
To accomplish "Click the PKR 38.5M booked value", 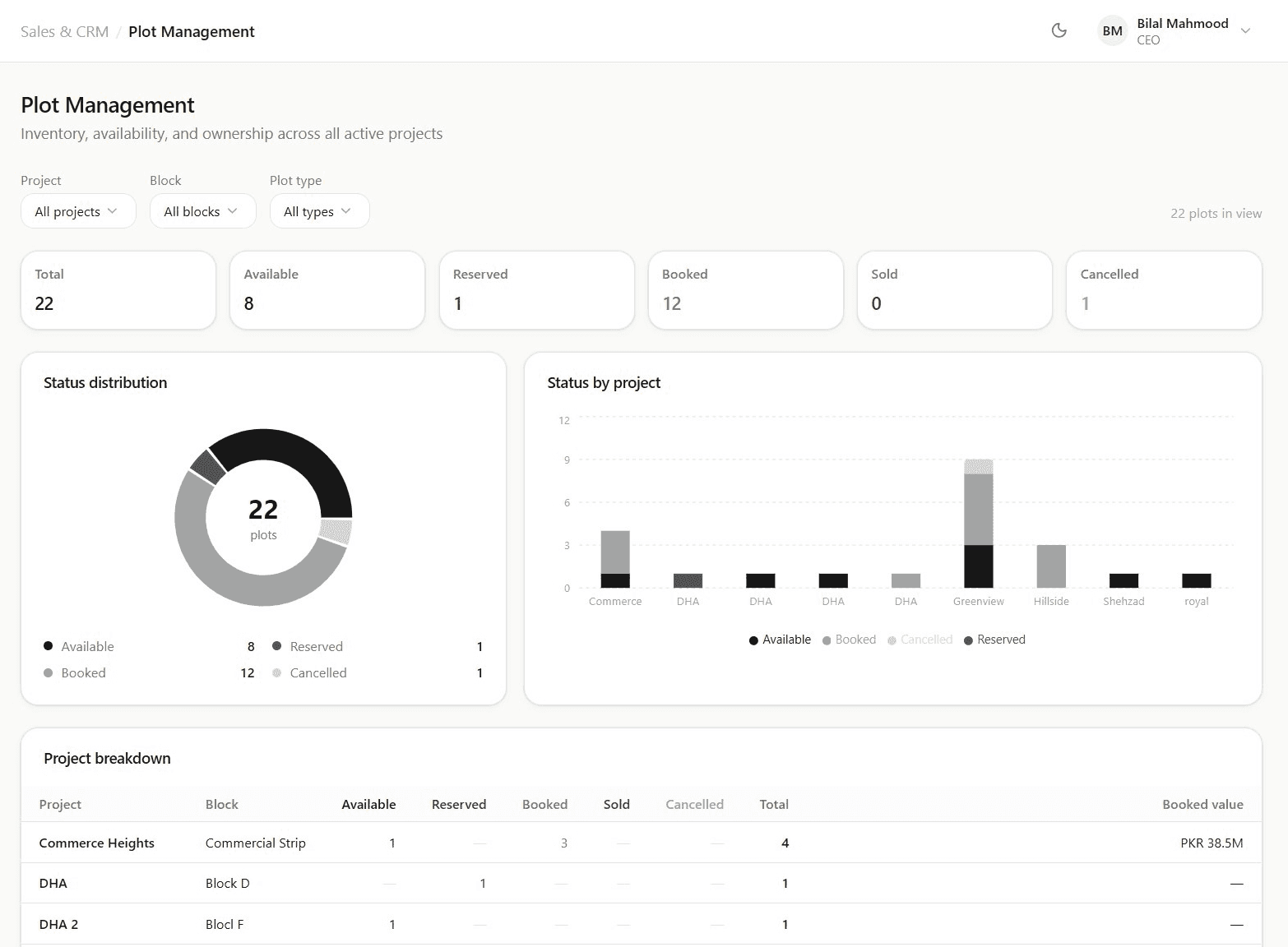I will 1212,843.
